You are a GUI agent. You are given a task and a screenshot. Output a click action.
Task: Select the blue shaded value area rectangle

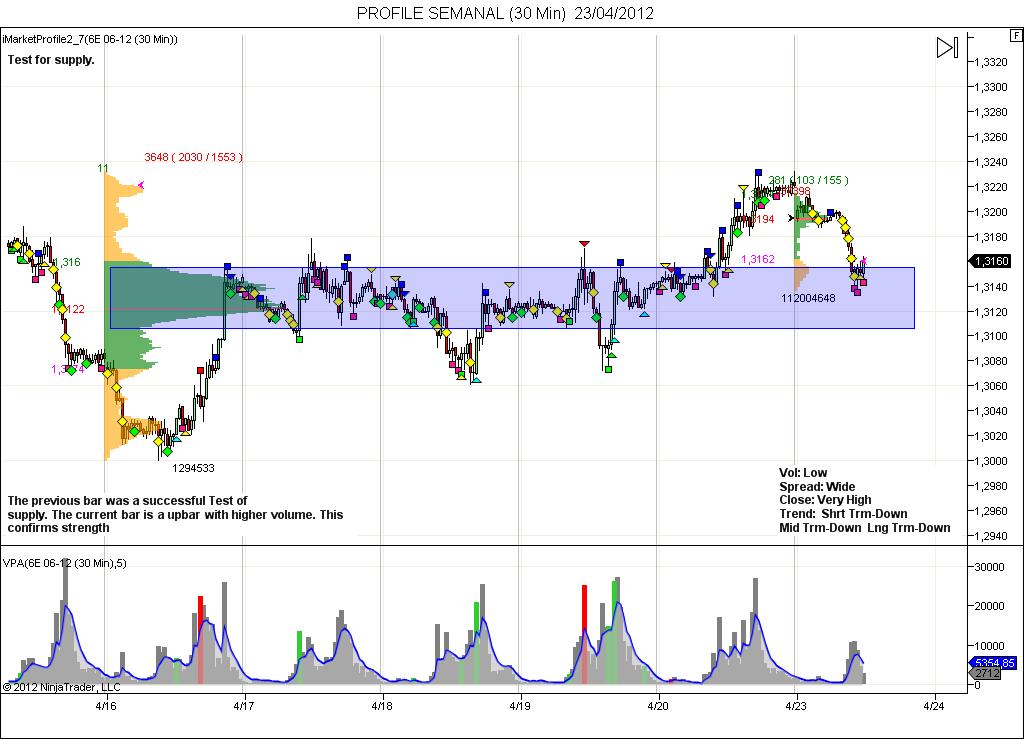tap(512, 298)
